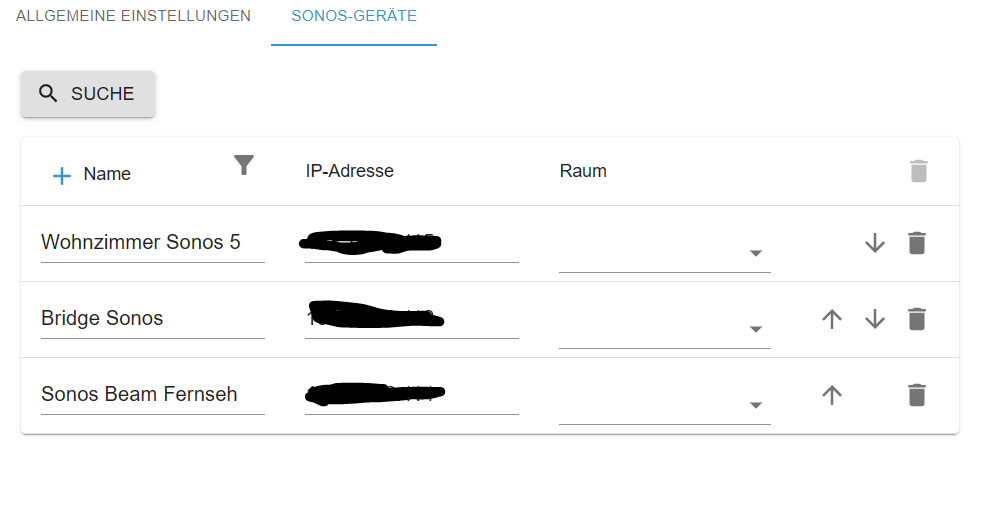Edit the Sonos Beam Fernseh name field
The width and height of the screenshot is (1003, 527).
pyautogui.click(x=153, y=395)
